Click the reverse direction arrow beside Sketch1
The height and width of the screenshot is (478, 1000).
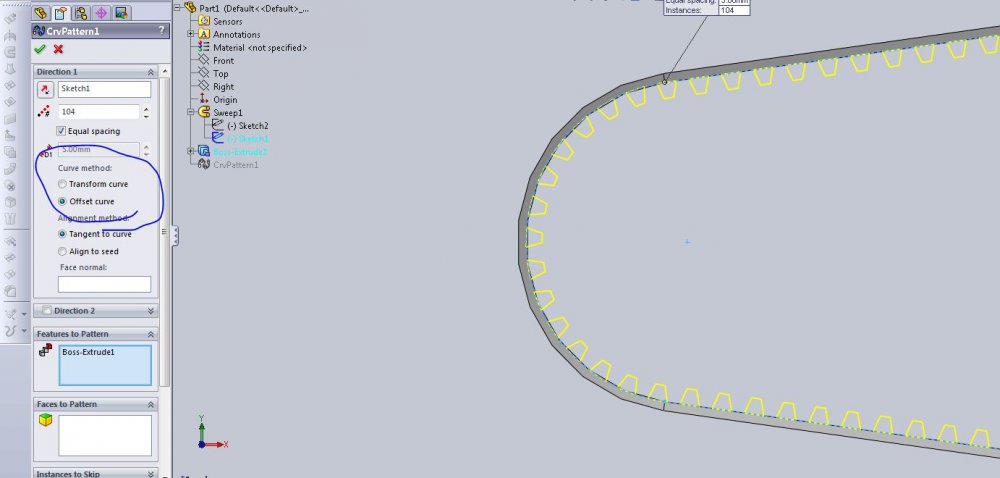click(x=44, y=89)
